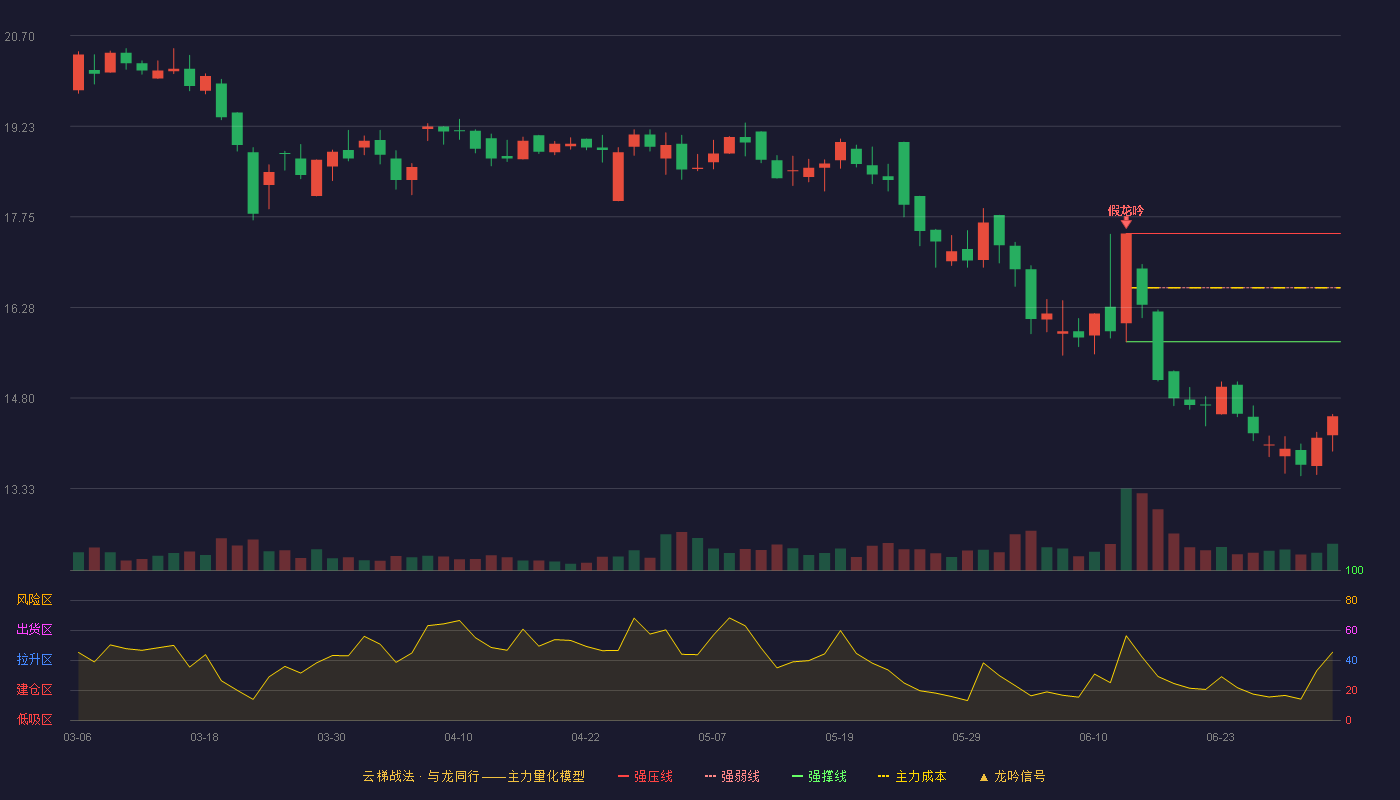The image size is (1400, 800).
Task: Click the 19.23 price axis label
Action: [x=19, y=127]
